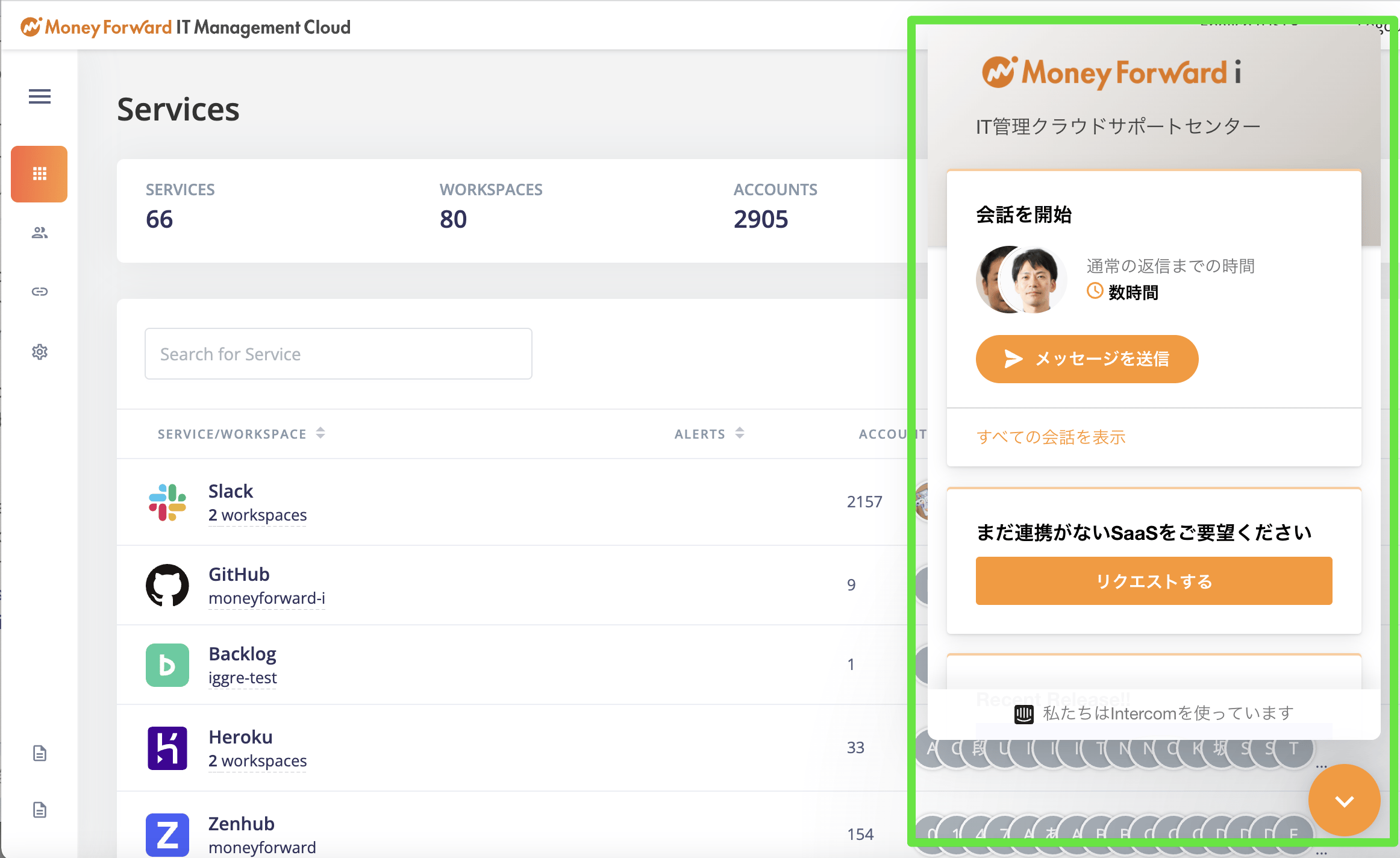Viewport: 1400px width, 858px height.
Task: Open the GitHub service name
Action: (239, 574)
